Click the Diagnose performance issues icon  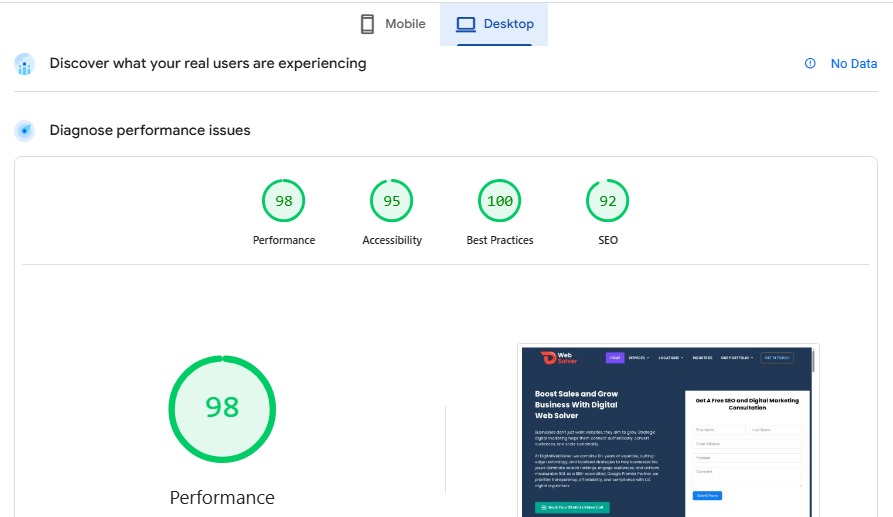(x=25, y=131)
